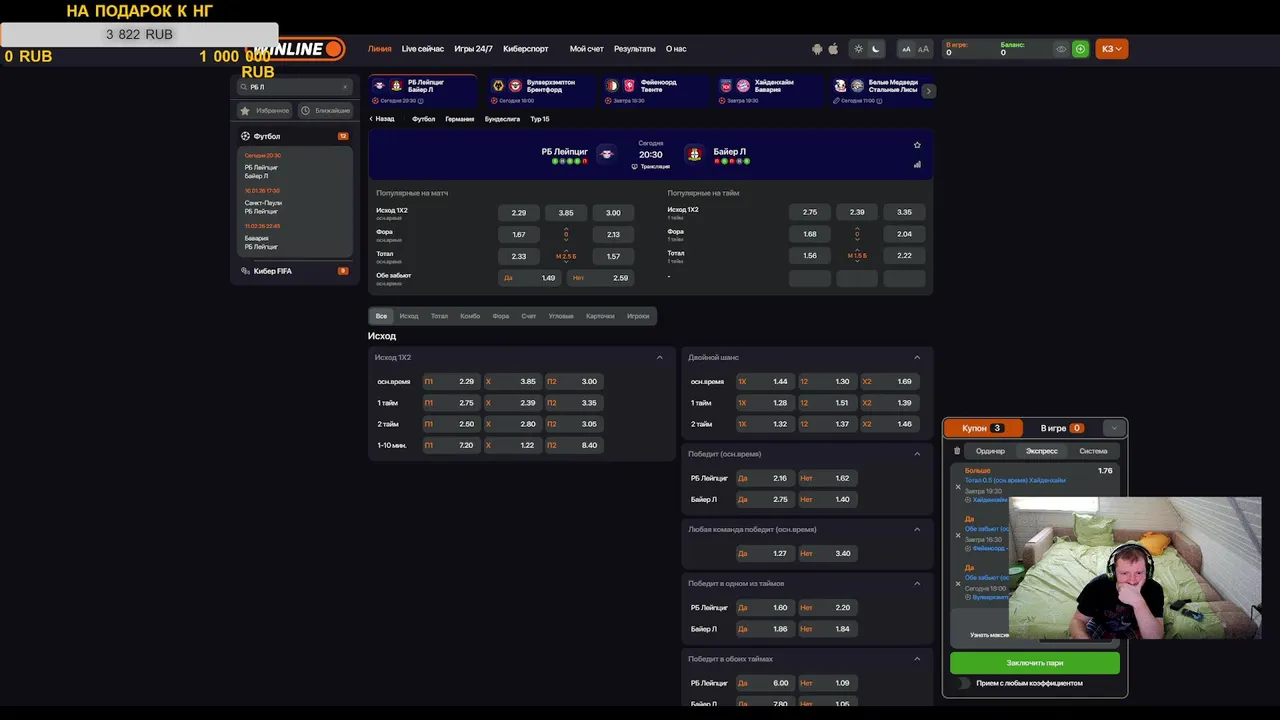Select the smaller font size button

906,49
